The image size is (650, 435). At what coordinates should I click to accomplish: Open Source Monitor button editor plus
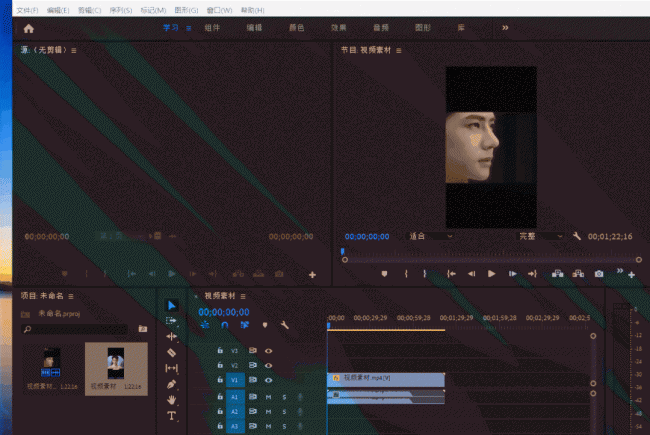tap(313, 275)
